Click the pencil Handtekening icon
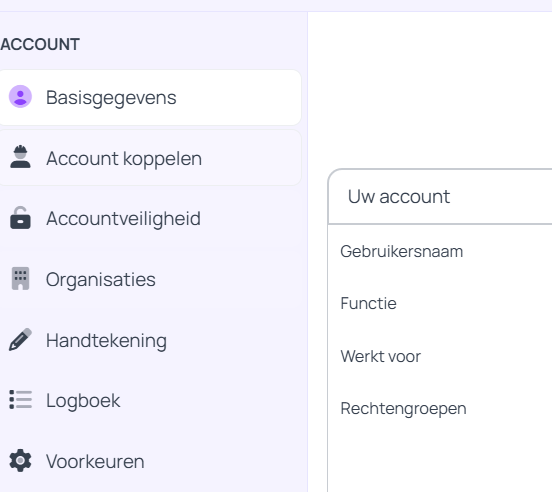Viewport: 552px width, 492px height. tap(20, 339)
